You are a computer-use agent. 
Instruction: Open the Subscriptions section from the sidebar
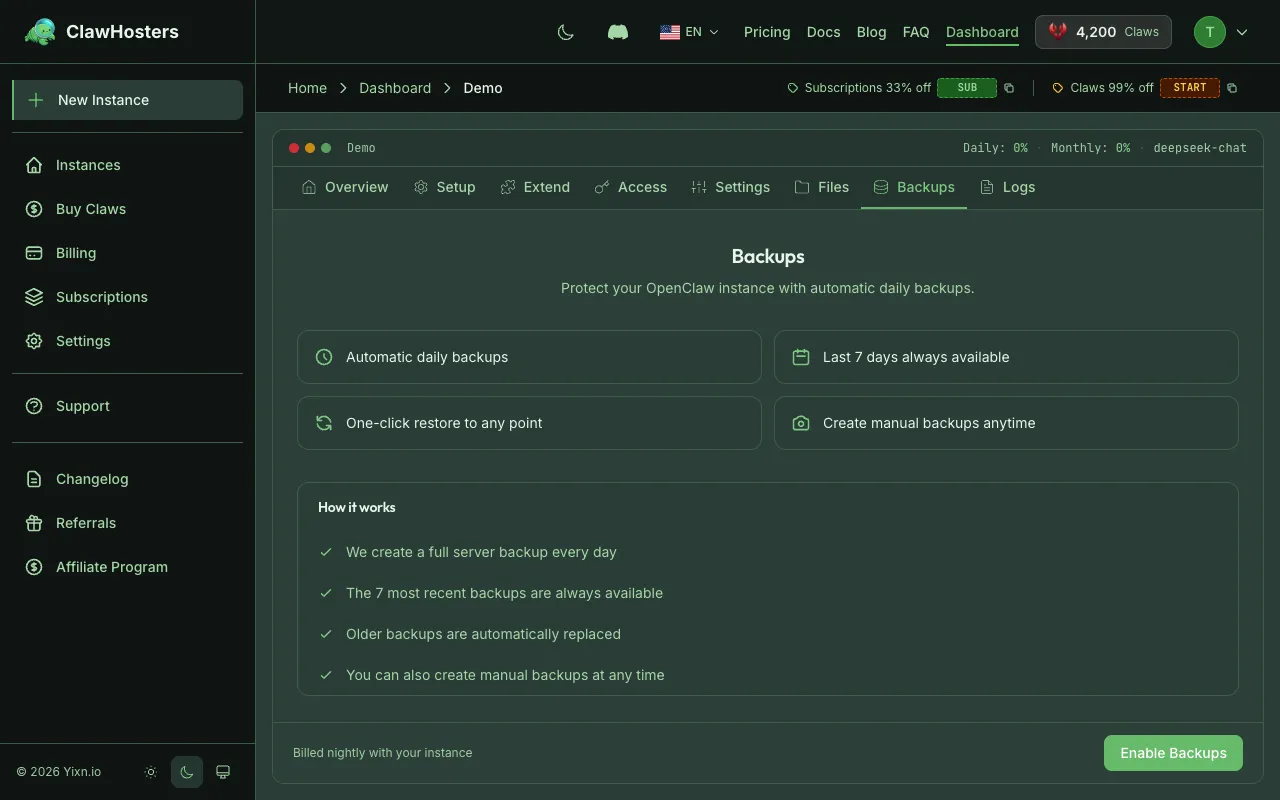pyautogui.click(x=101, y=297)
